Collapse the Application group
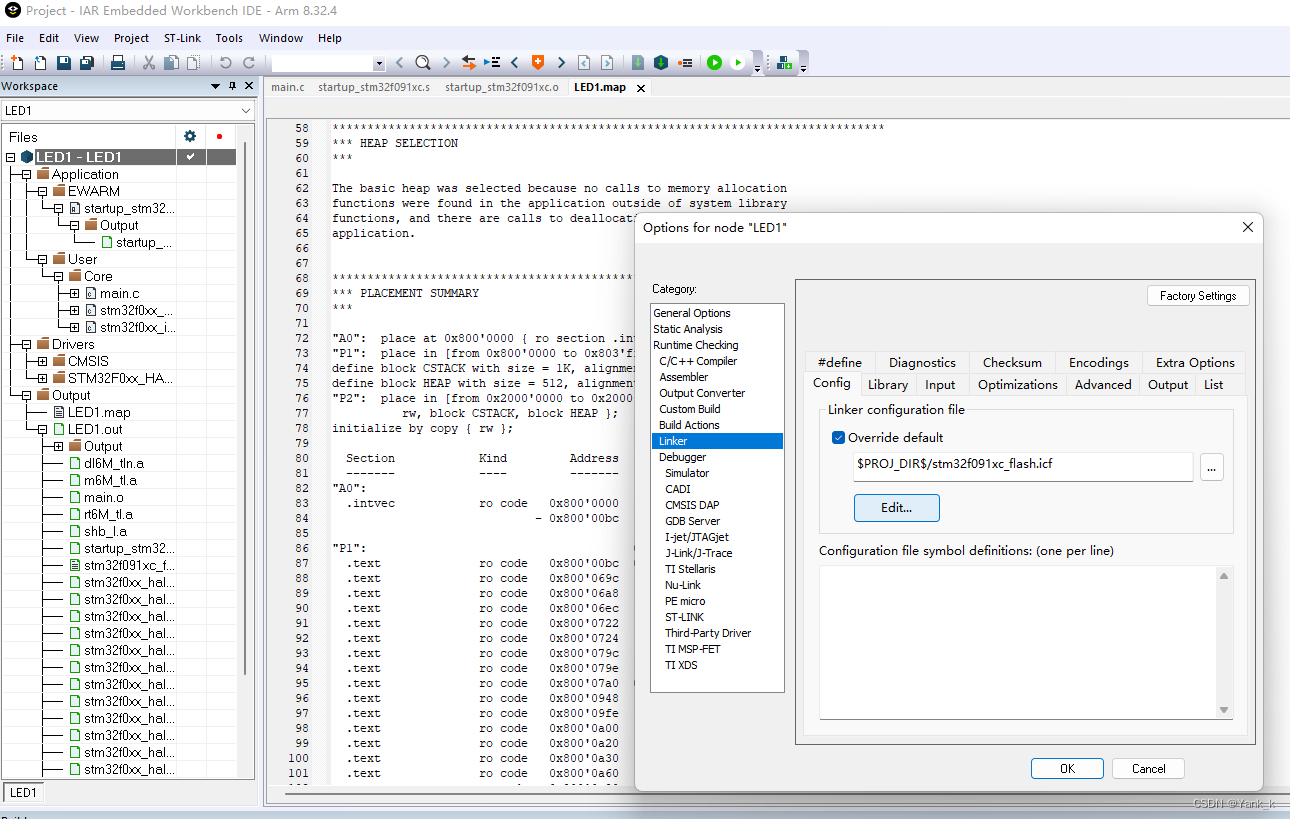The width and height of the screenshot is (1290, 819). 27,174
